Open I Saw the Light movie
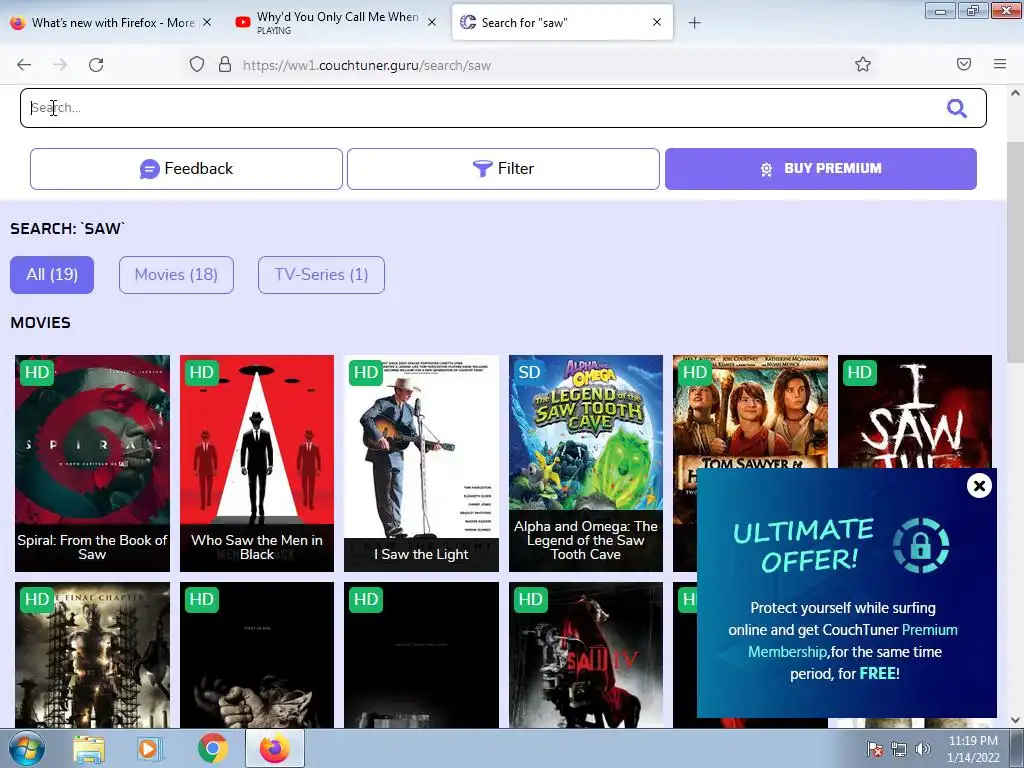 421,463
